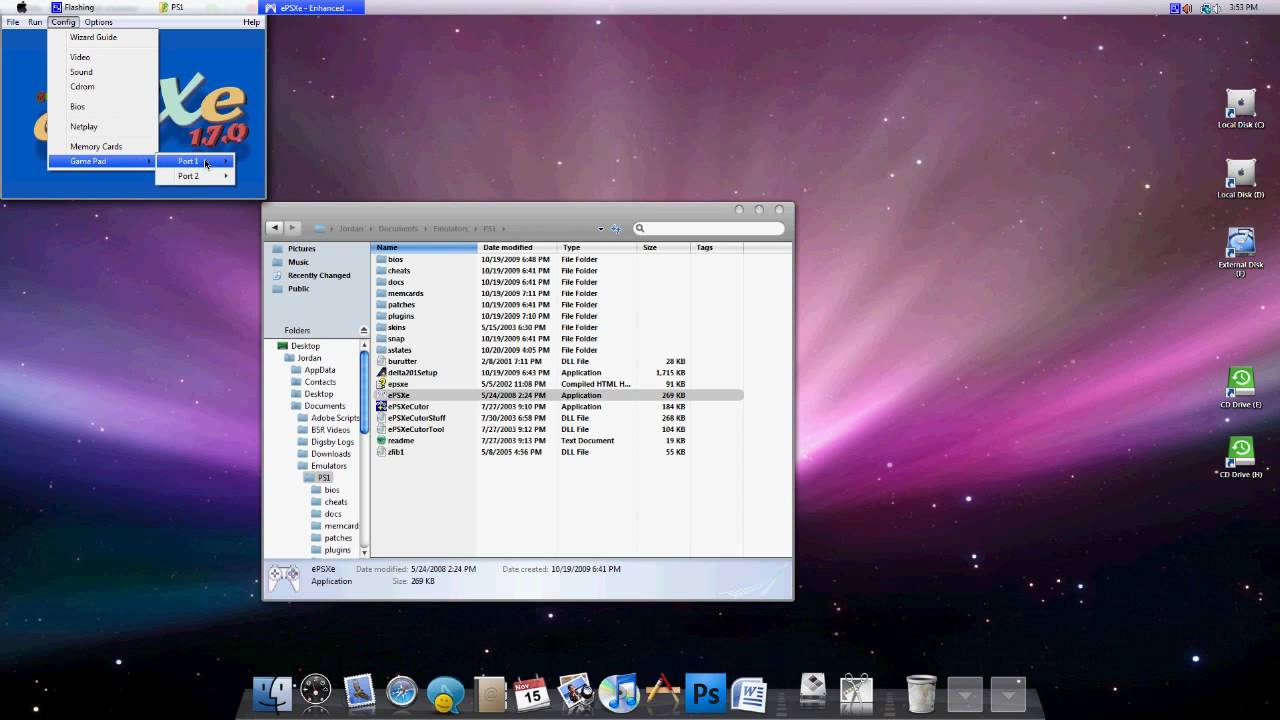Select Wizard Guide from Config menu
The height and width of the screenshot is (720, 1280).
[x=93, y=37]
